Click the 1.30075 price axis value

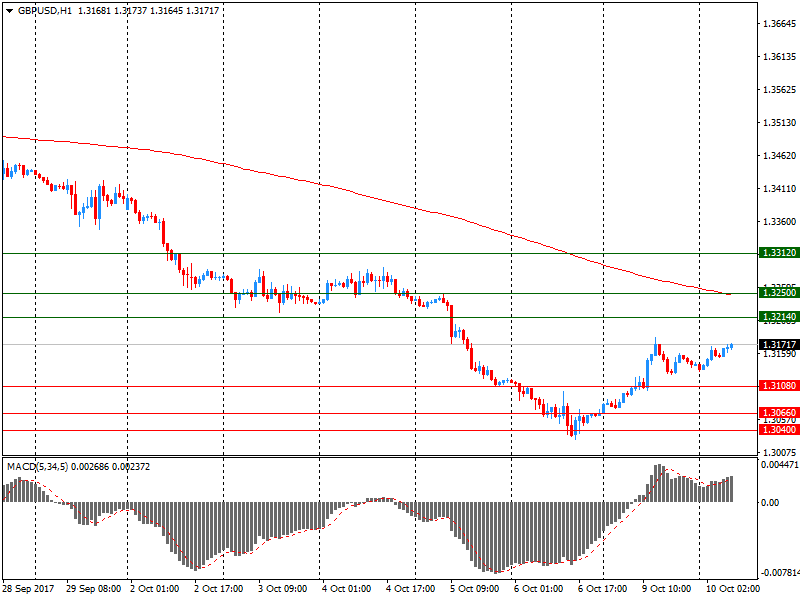click(x=779, y=453)
